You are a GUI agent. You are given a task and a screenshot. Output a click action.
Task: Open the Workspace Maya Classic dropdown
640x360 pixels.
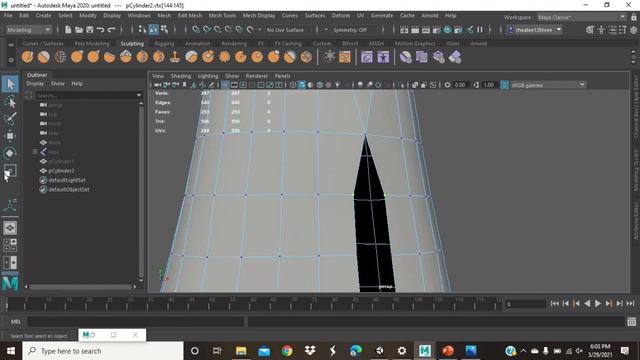581,17
